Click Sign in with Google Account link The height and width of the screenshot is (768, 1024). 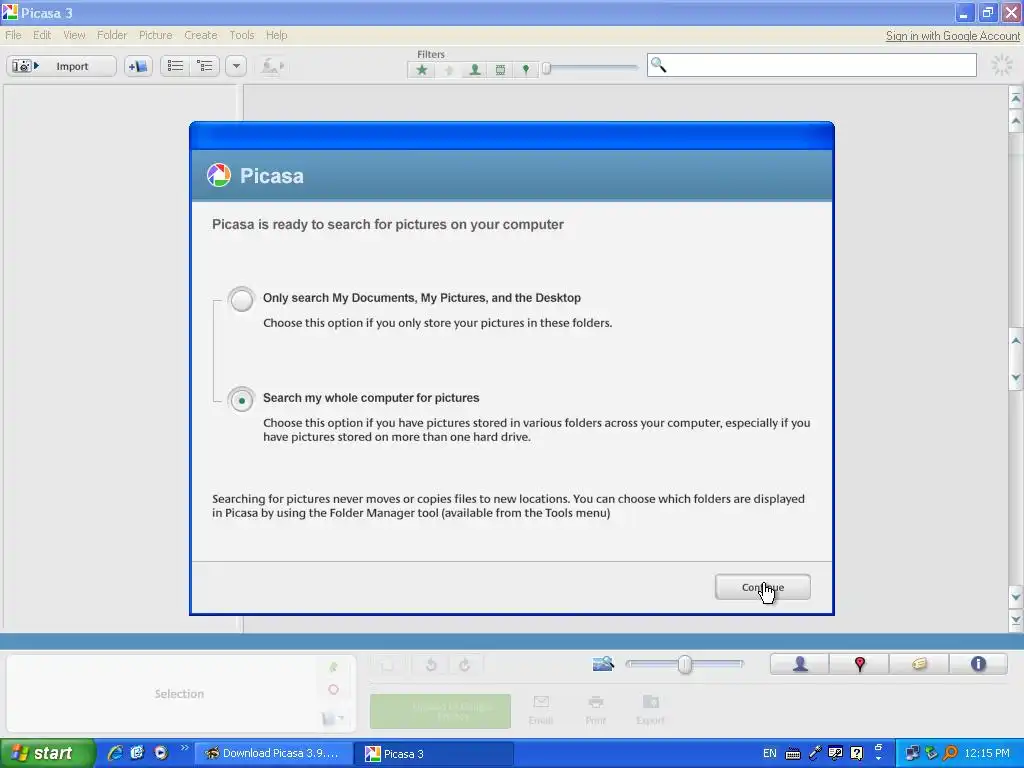coord(952,36)
